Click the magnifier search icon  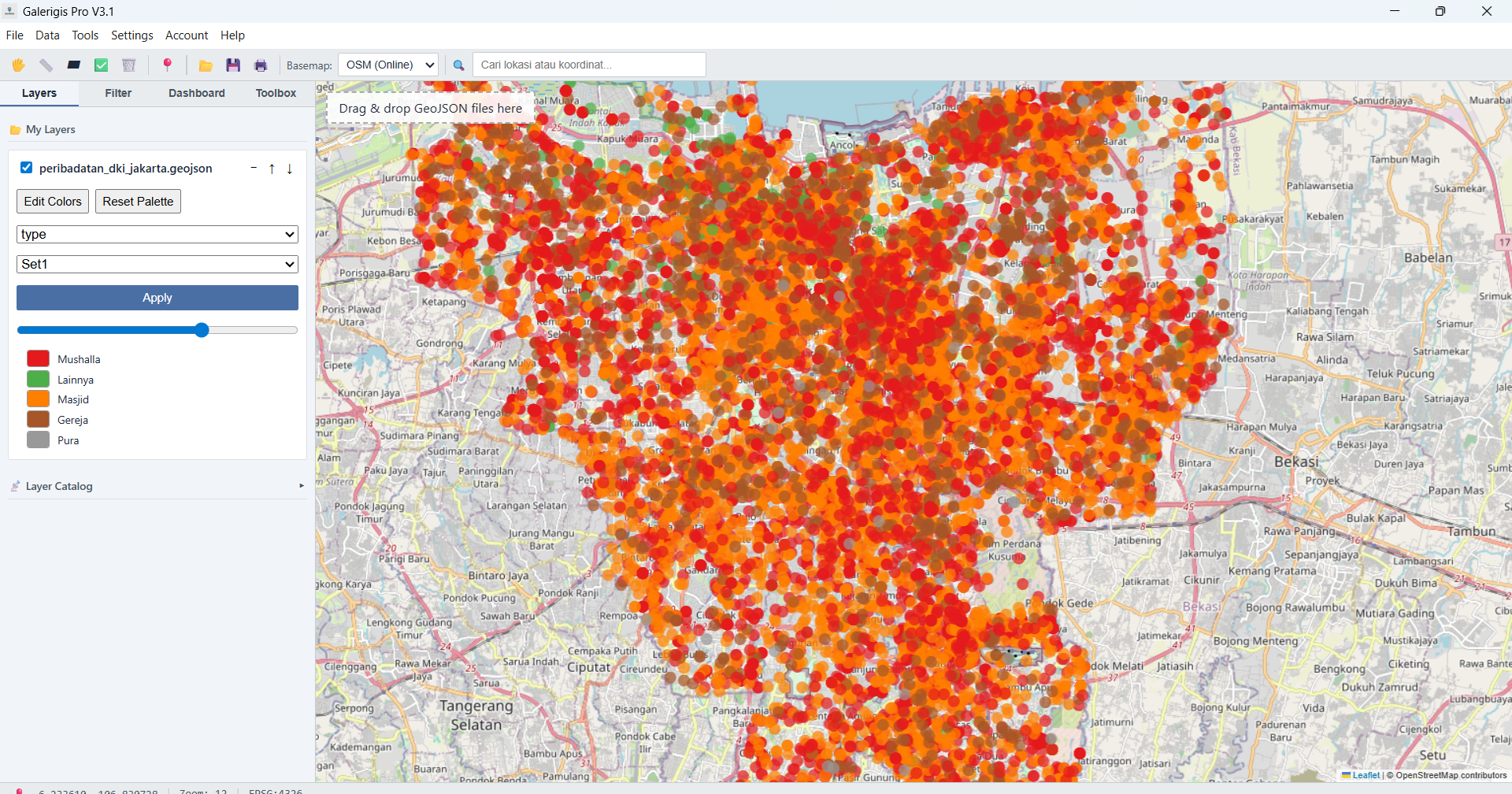click(459, 65)
